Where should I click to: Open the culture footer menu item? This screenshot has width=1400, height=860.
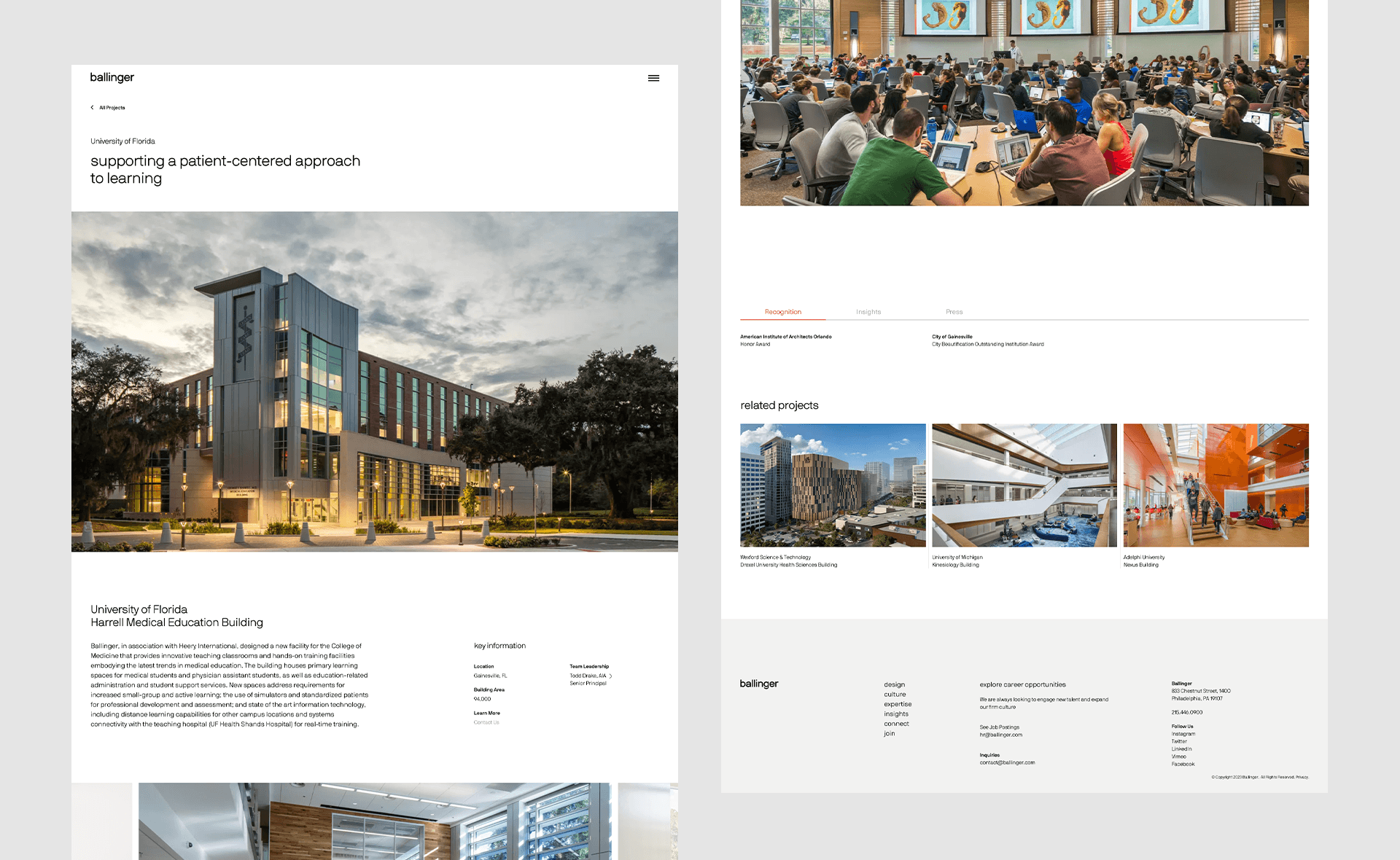(895, 695)
